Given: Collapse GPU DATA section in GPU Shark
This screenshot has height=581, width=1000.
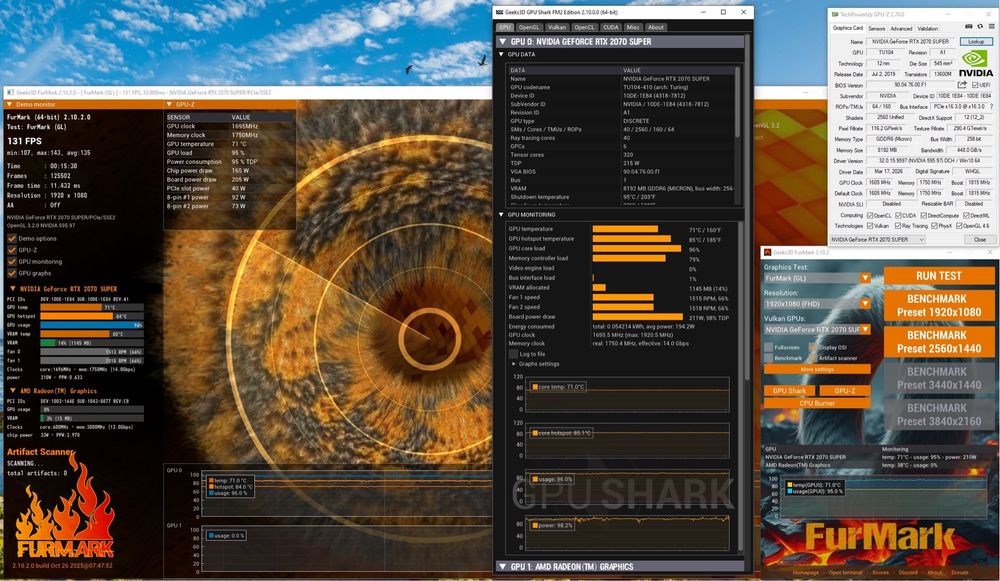Looking at the screenshot, I should [501, 55].
